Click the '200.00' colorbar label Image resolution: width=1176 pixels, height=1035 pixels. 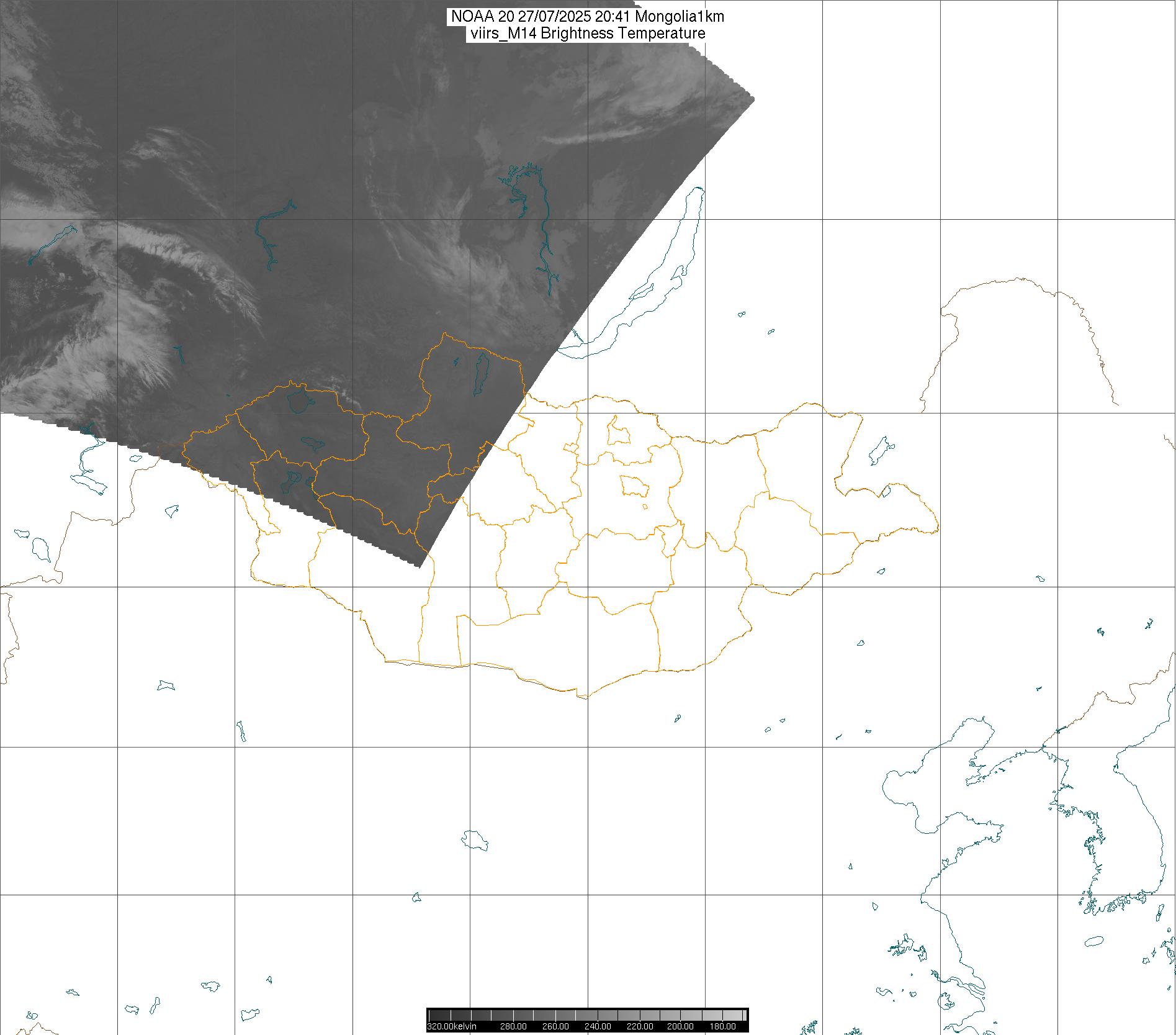pos(681,1026)
